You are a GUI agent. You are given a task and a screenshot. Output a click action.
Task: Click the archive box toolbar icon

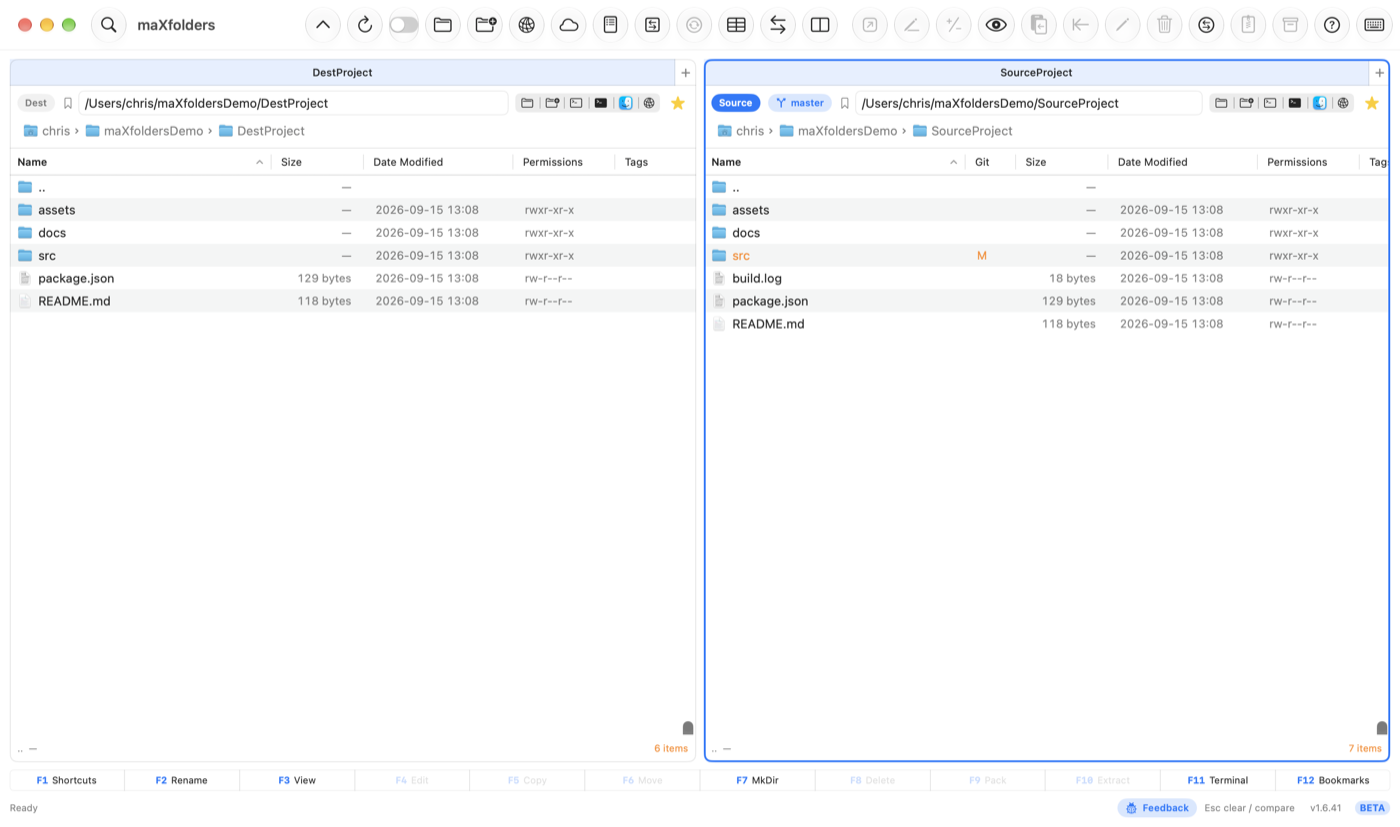[1290, 25]
